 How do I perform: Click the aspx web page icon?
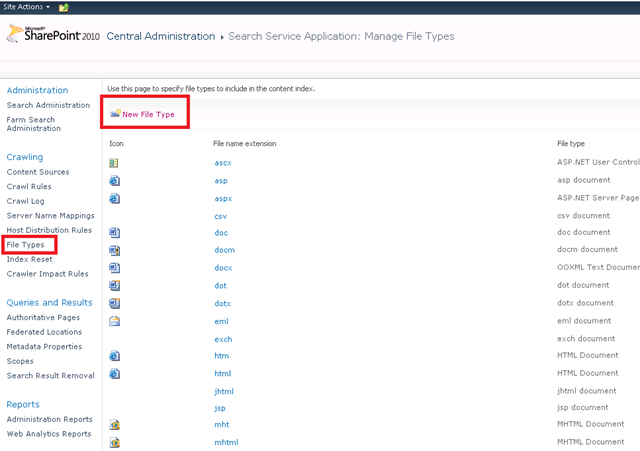[114, 199]
